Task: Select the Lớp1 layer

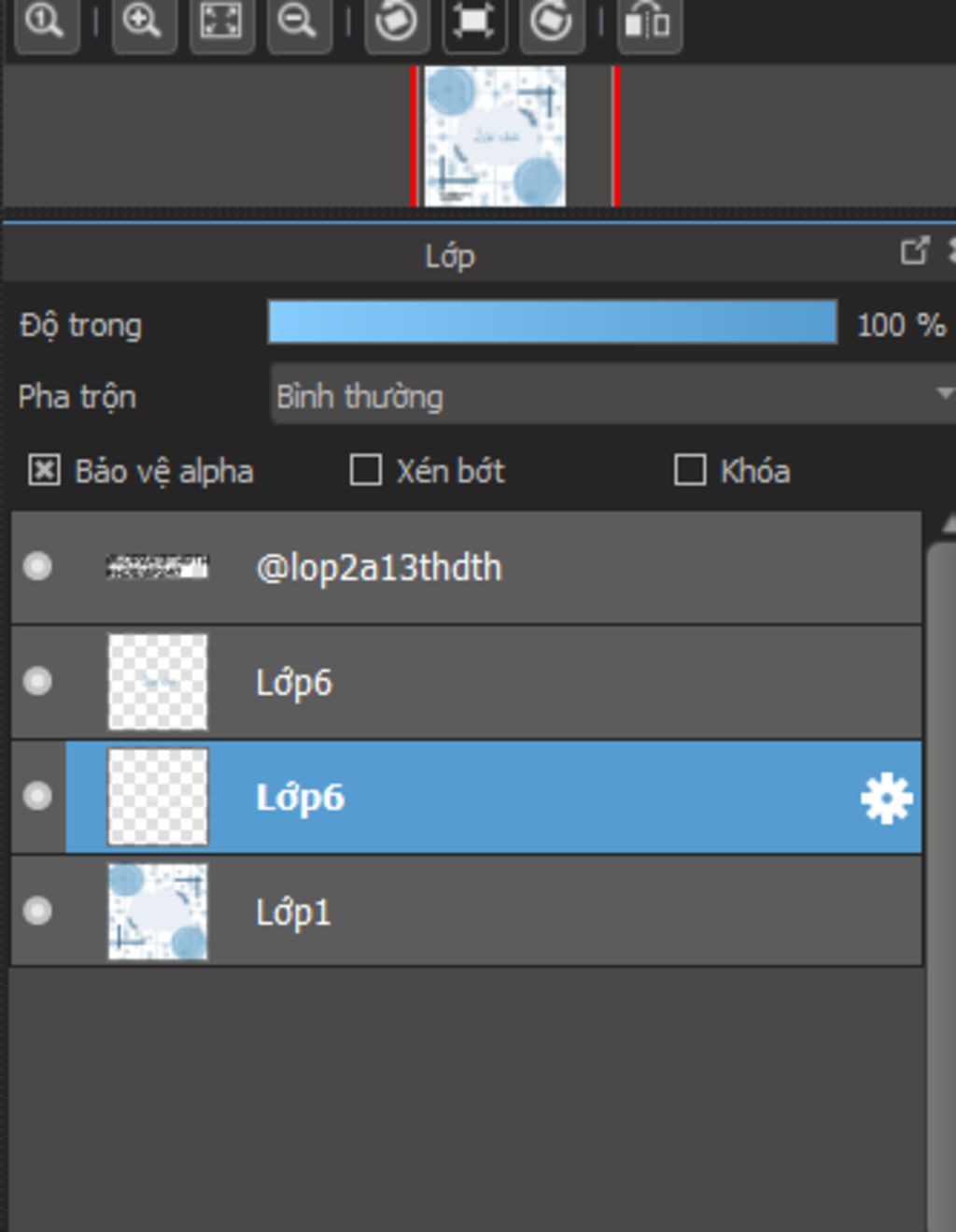Action: pos(560,913)
